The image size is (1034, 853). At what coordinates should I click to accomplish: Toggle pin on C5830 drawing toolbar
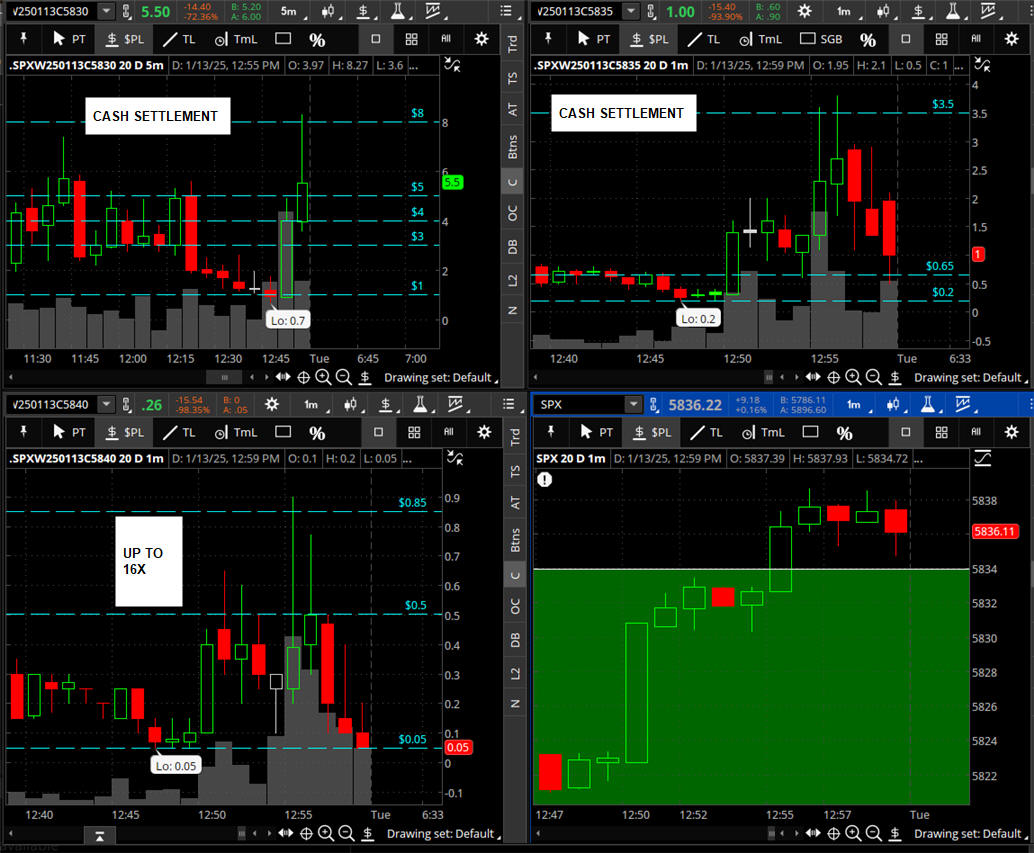[x=24, y=39]
